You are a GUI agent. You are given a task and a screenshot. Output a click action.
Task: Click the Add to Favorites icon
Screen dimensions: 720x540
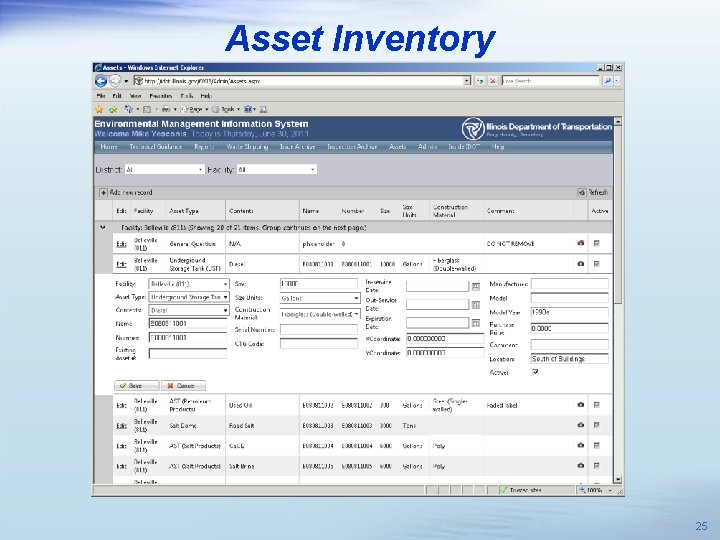(113, 109)
